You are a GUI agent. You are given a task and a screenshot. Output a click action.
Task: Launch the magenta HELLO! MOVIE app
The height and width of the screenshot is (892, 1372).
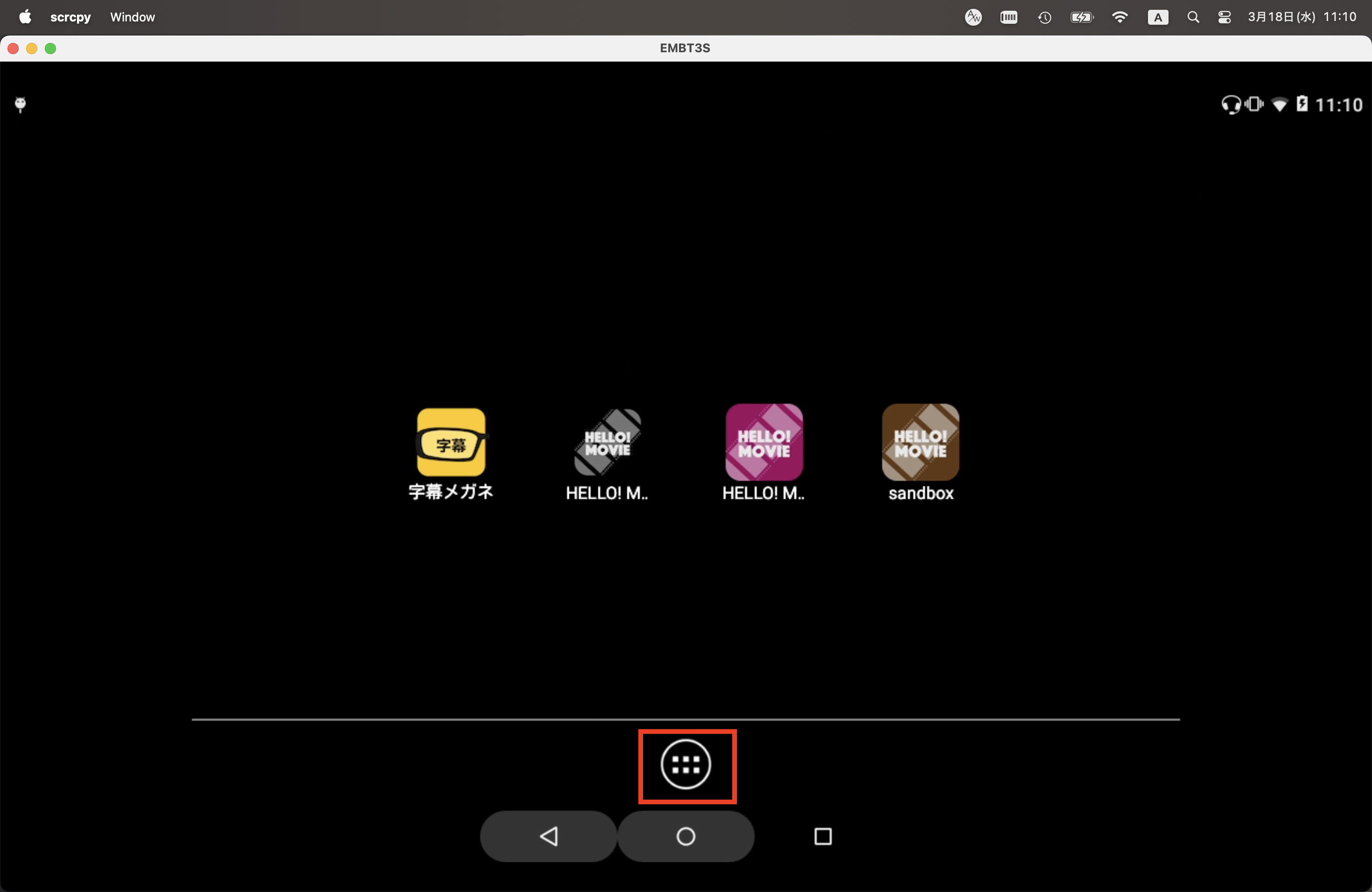(x=764, y=443)
